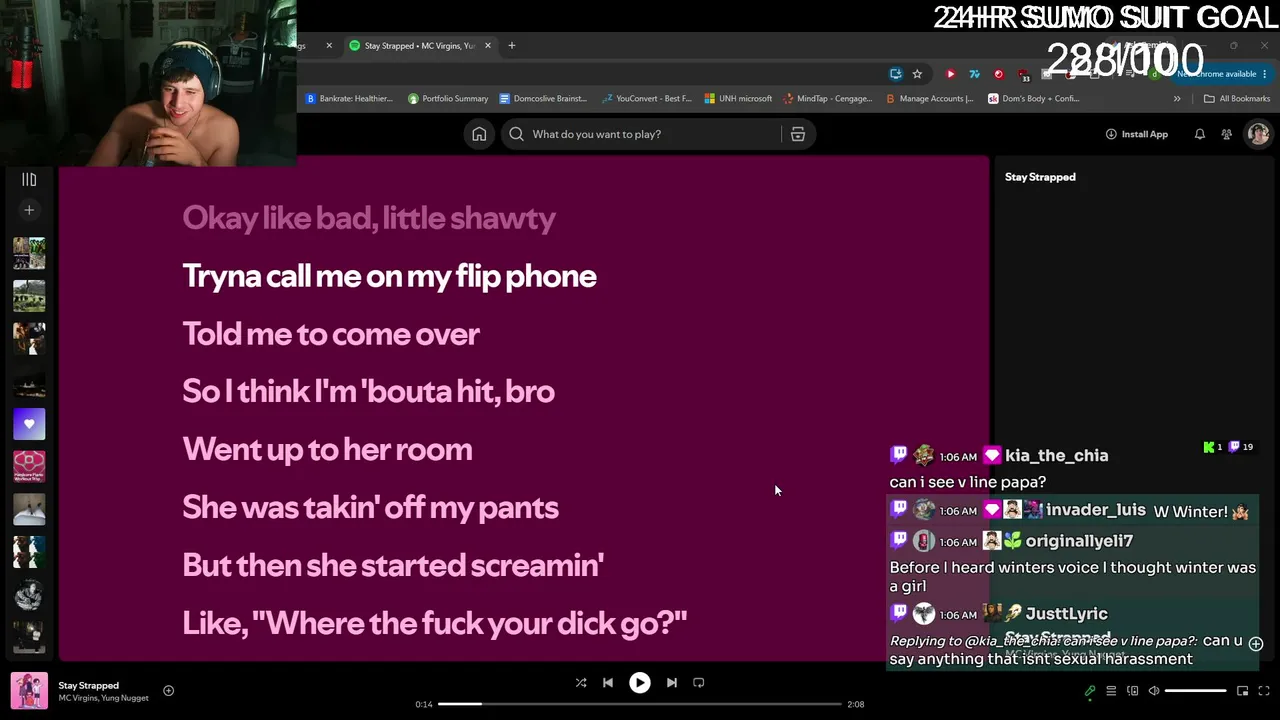Skip to the next track
Screen dimensions: 1280x720
672,683
